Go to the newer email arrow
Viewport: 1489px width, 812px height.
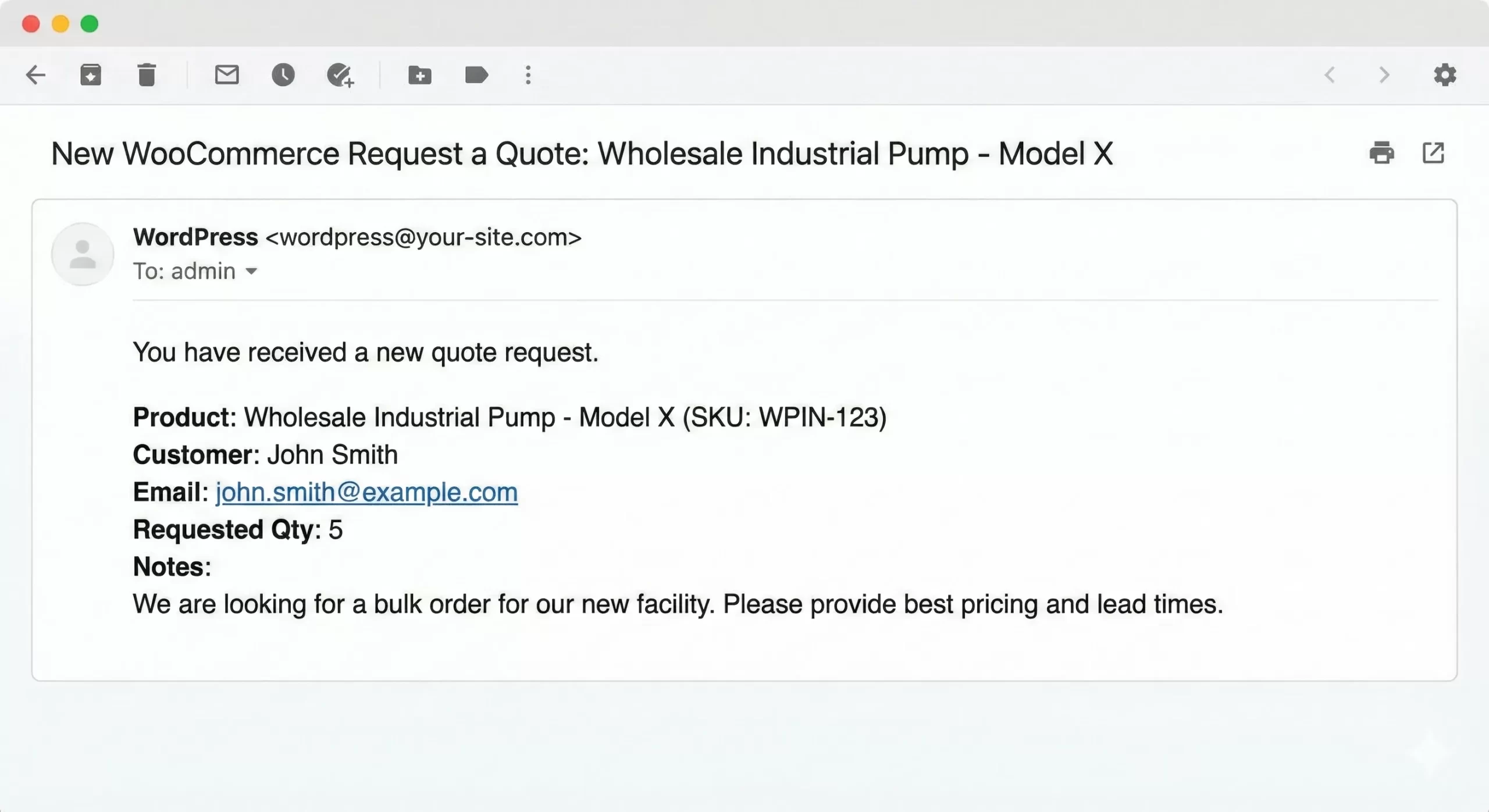[1330, 75]
